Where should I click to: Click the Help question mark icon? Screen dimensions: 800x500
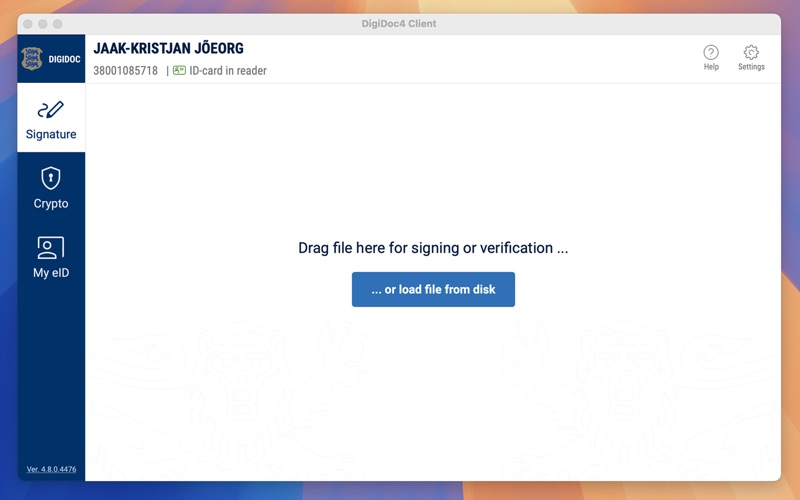click(x=711, y=53)
